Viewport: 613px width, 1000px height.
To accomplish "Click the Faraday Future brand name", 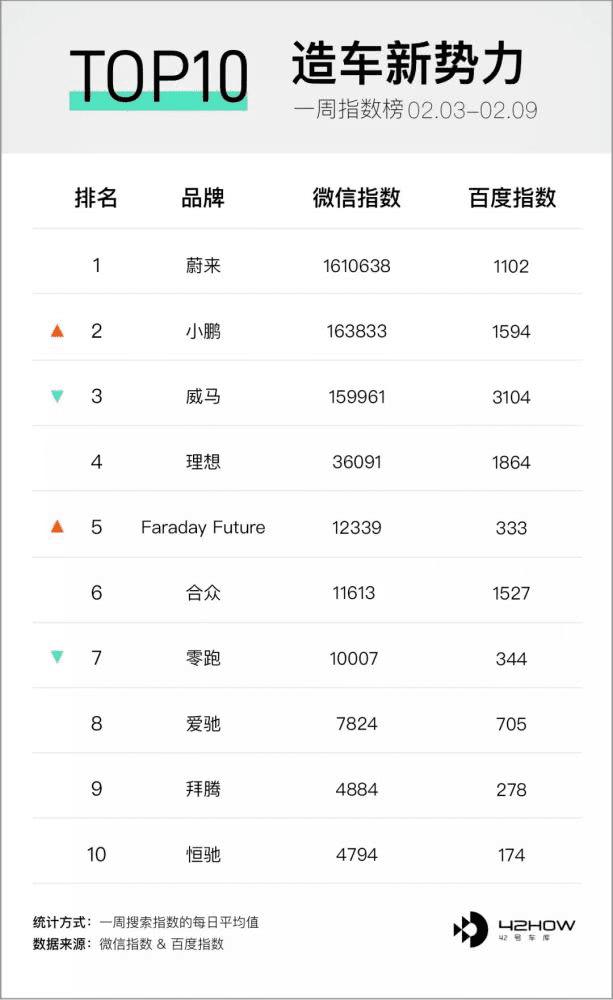I will [203, 527].
